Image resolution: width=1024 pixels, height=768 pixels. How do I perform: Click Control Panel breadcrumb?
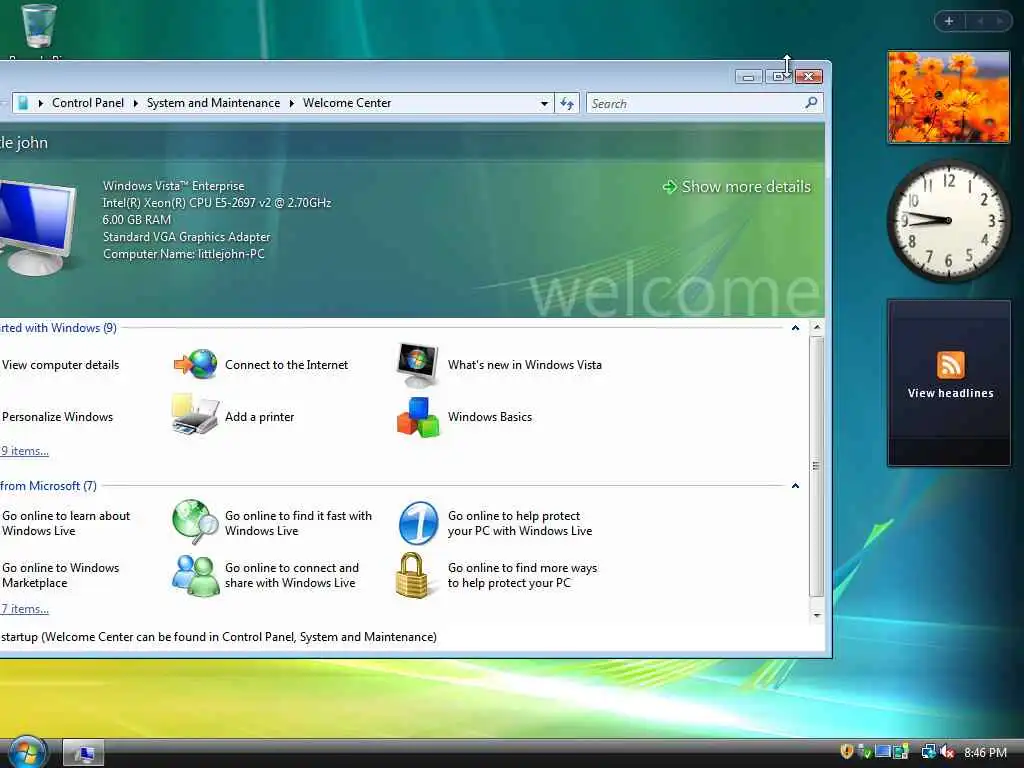tap(88, 103)
